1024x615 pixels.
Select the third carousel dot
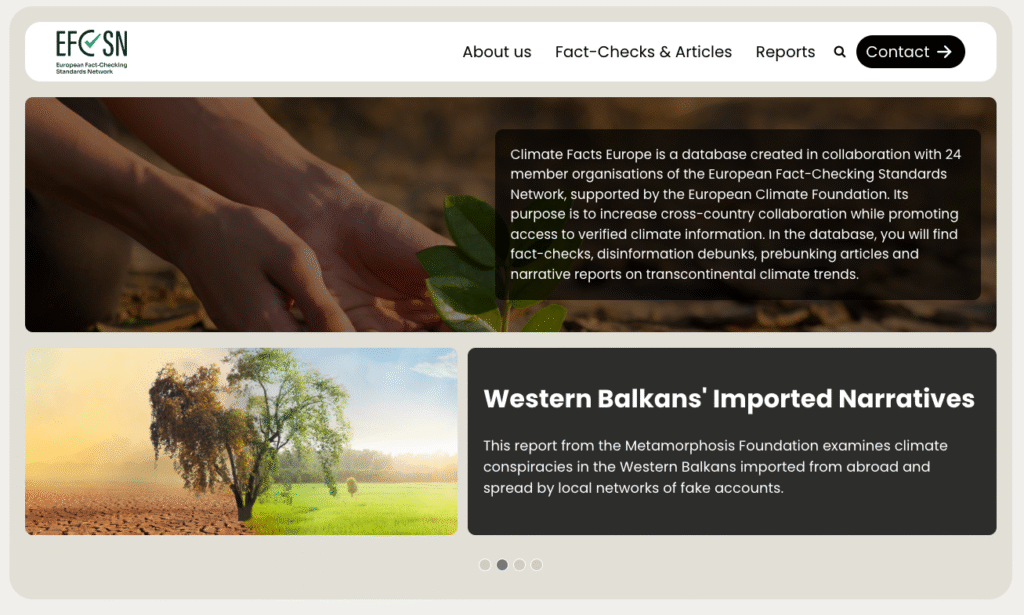[519, 565]
